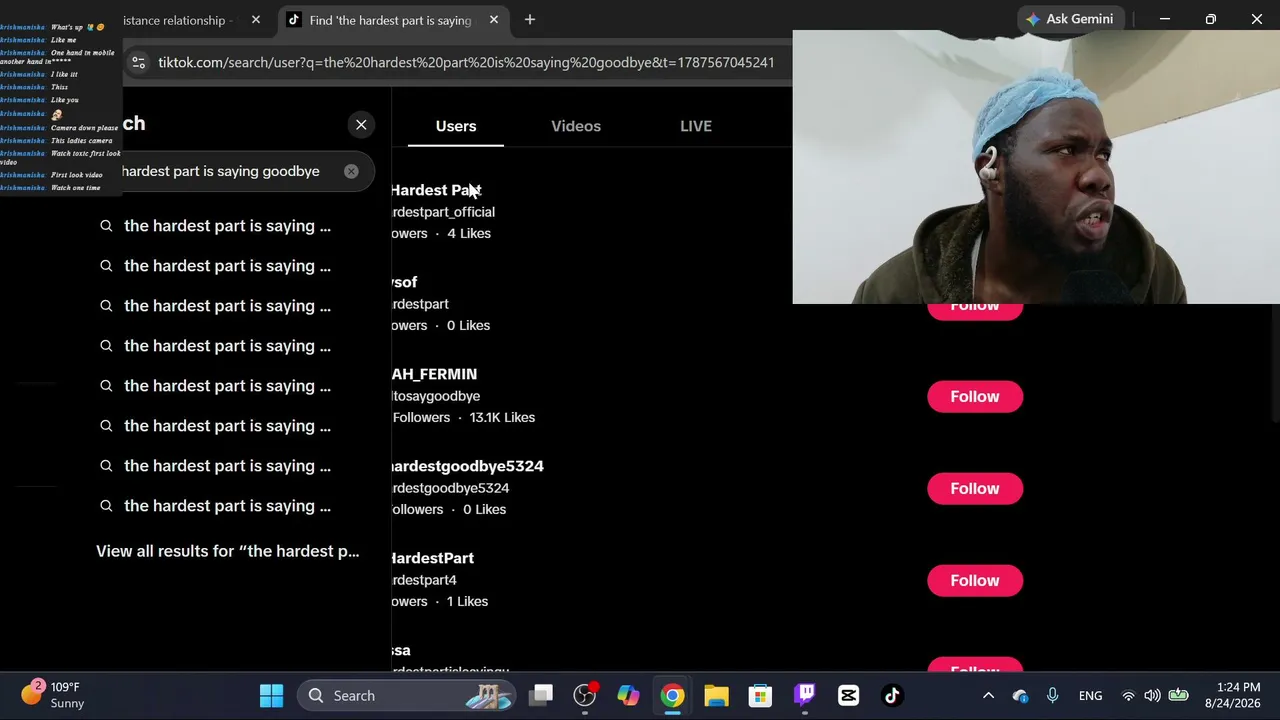Open 'View all results for' link

click(228, 551)
